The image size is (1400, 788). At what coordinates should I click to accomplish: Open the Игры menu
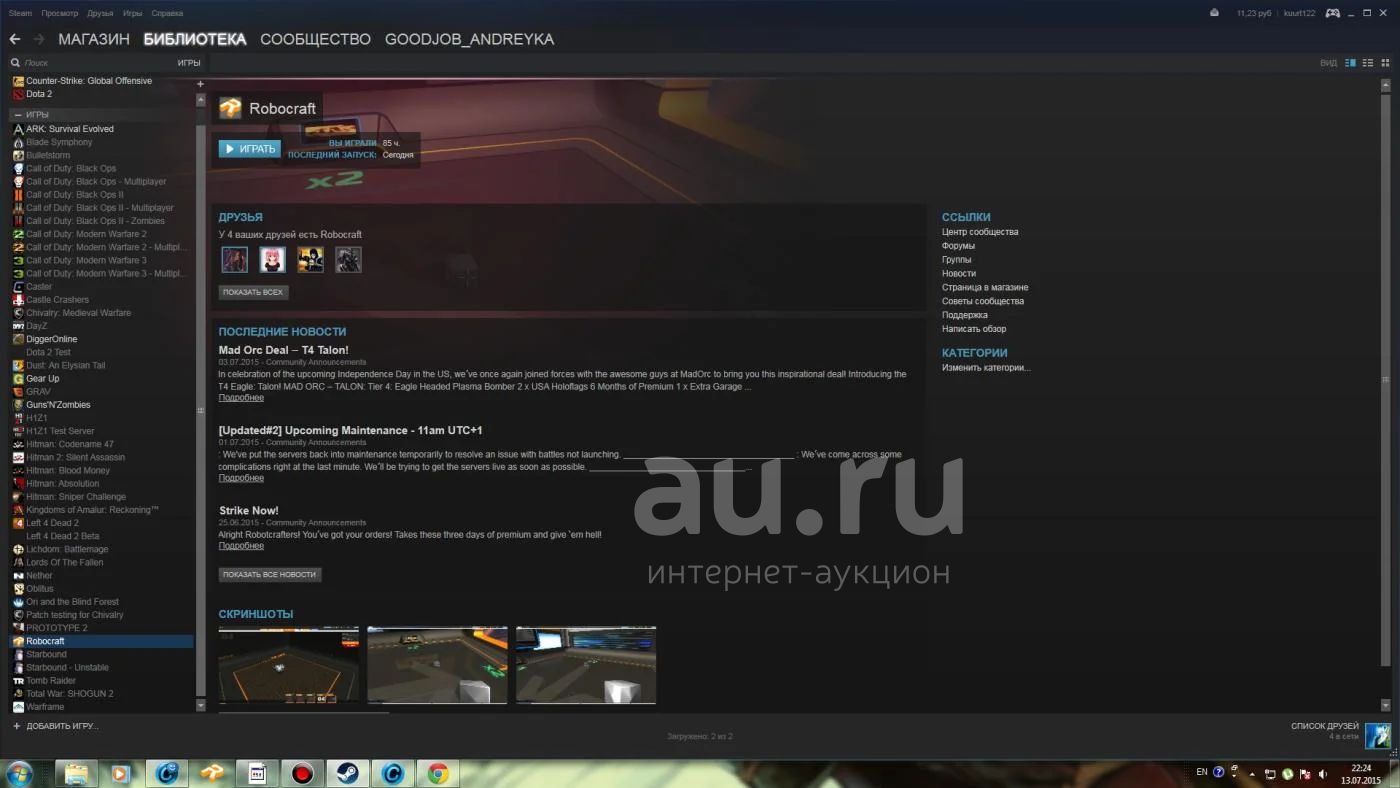click(132, 13)
